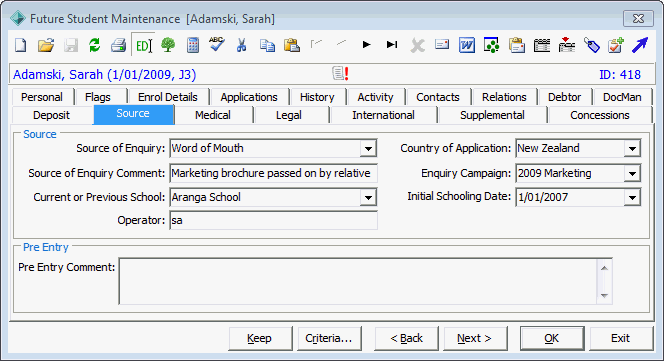Open the Country of Application dropdown

coord(632,148)
